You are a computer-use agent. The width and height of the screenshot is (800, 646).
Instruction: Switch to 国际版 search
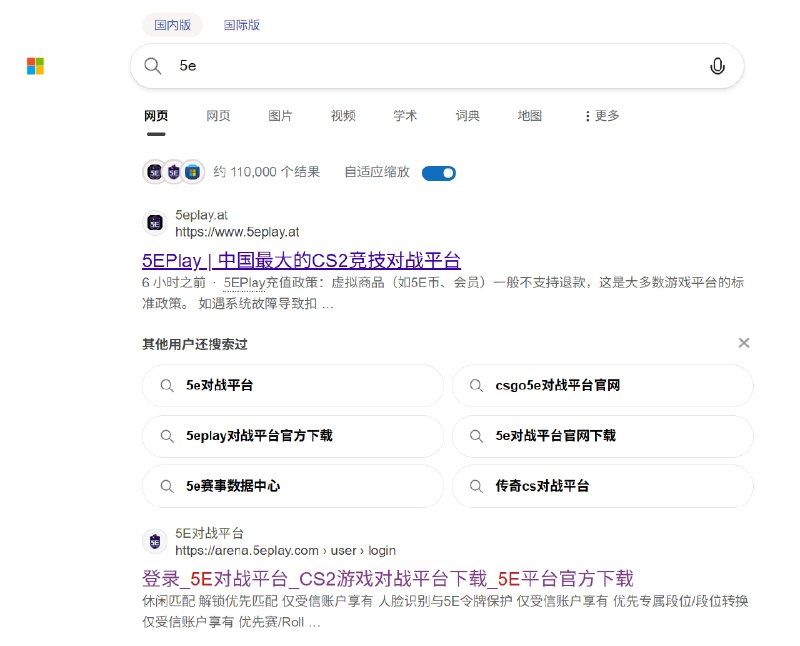[242, 25]
